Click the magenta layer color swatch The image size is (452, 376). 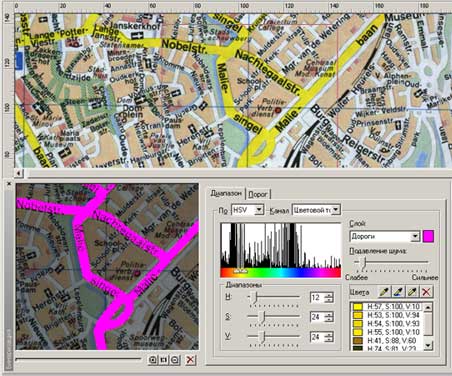pos(428,236)
